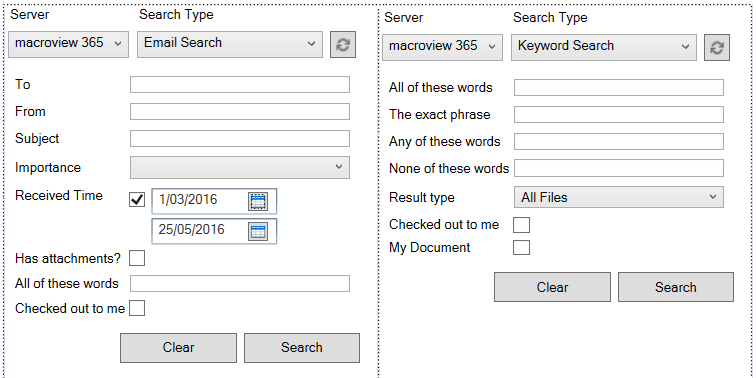Open Server dropdown in Keyword Search panel

pyautogui.click(x=443, y=47)
